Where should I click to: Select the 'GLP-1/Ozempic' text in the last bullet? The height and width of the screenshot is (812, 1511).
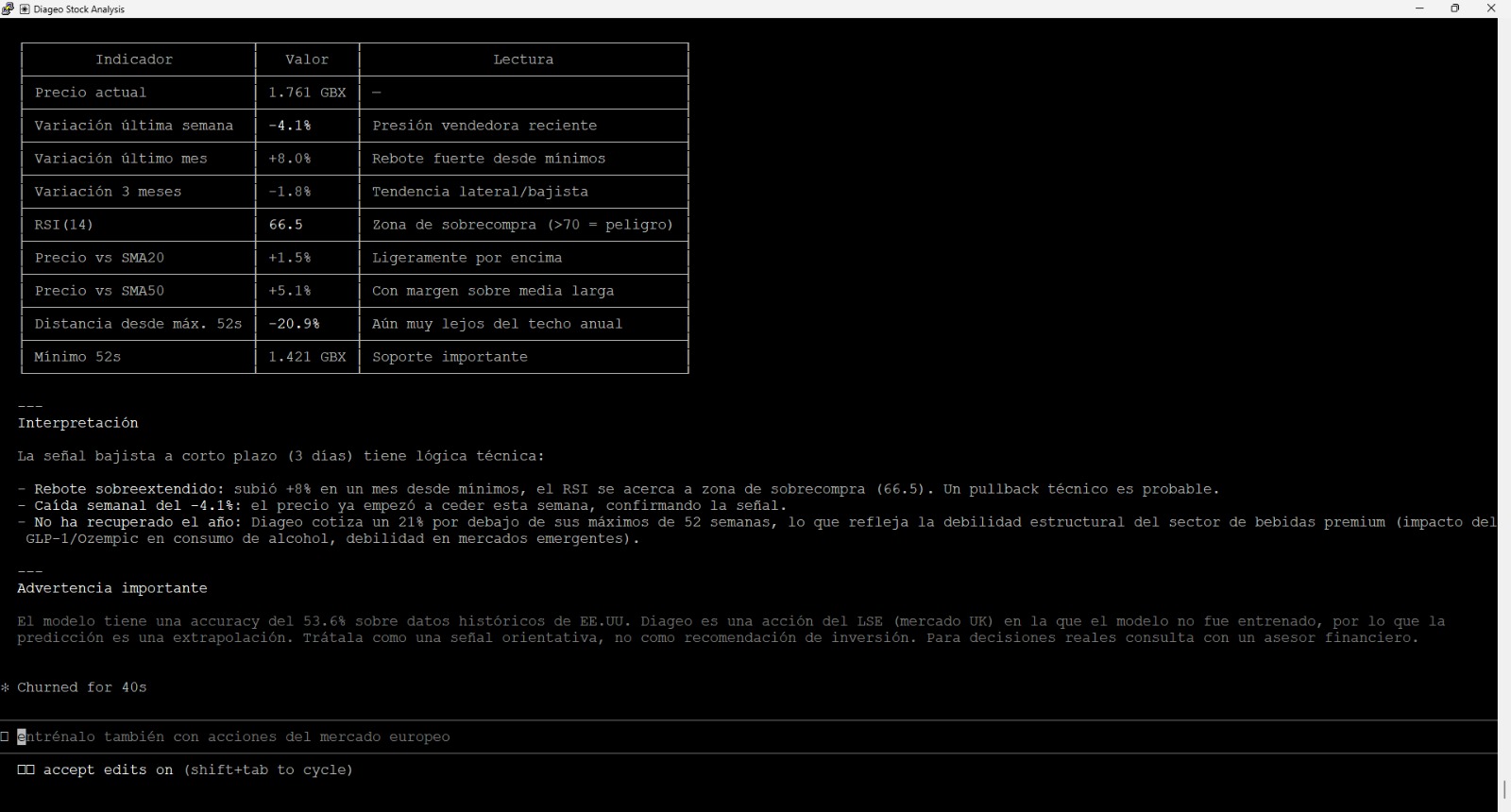click(82, 538)
